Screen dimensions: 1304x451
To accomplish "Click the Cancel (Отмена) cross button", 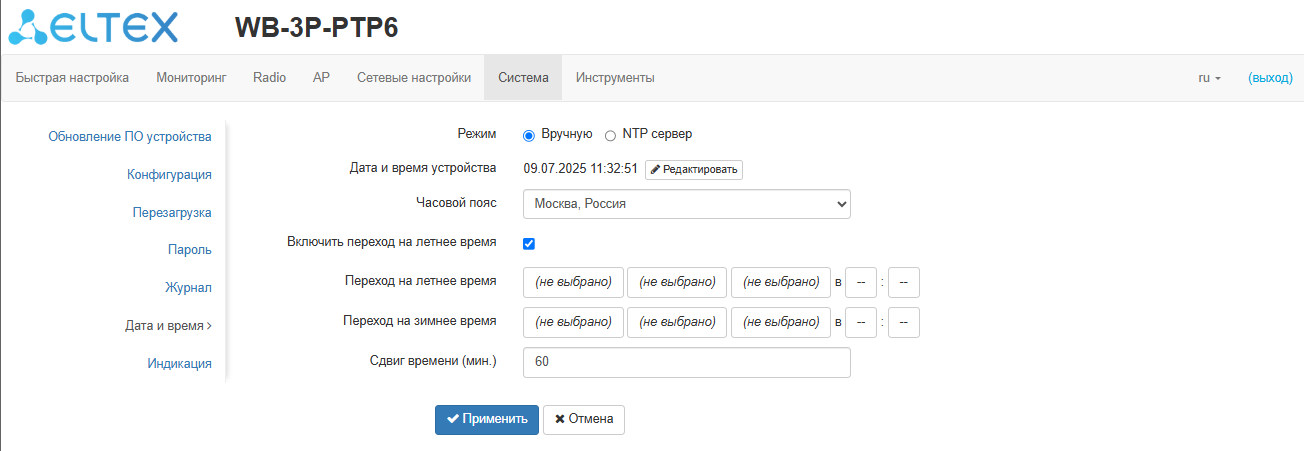I will pos(584,420).
